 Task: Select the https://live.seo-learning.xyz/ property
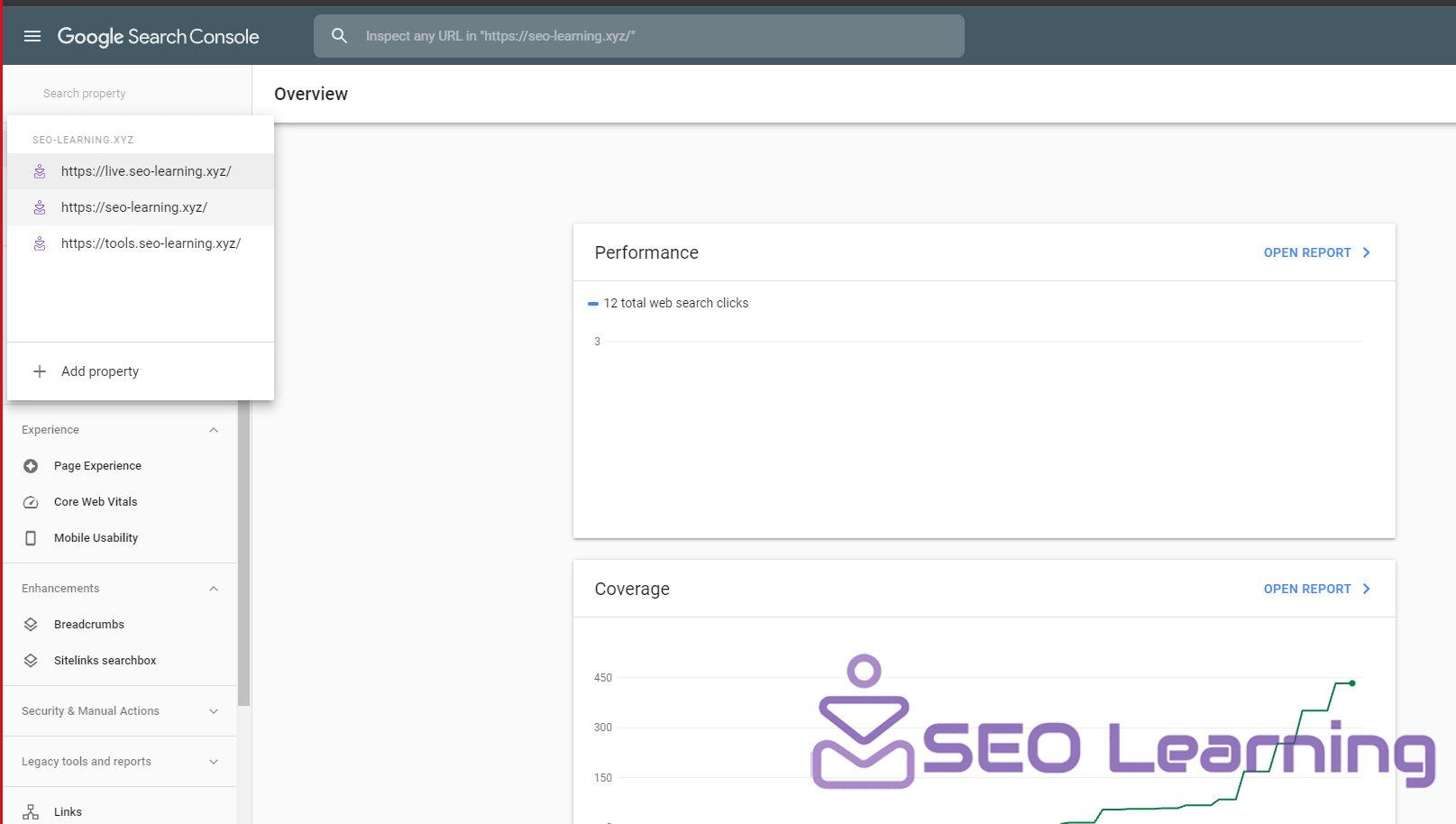(x=141, y=171)
